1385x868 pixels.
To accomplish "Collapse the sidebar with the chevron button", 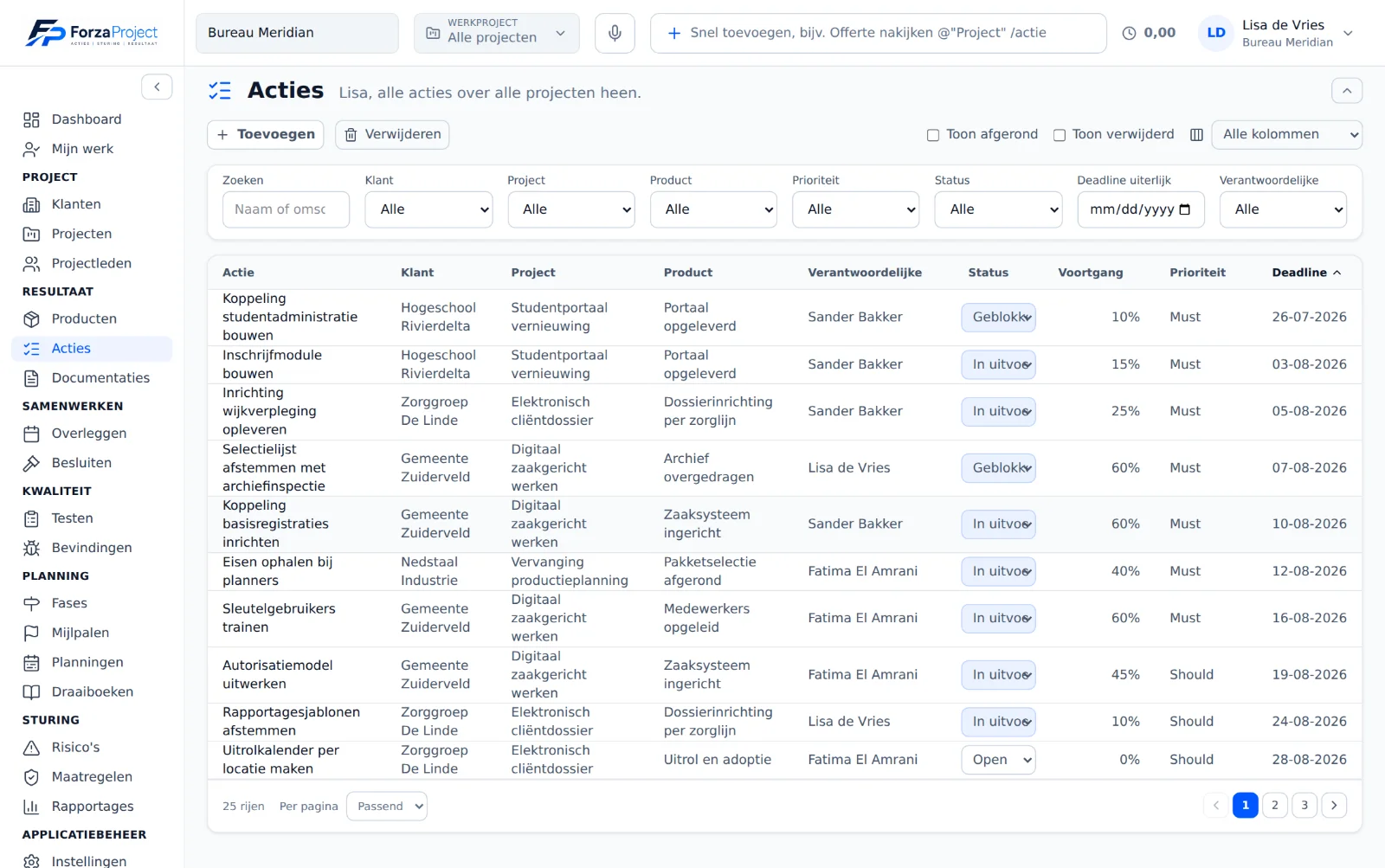I will (x=157, y=87).
